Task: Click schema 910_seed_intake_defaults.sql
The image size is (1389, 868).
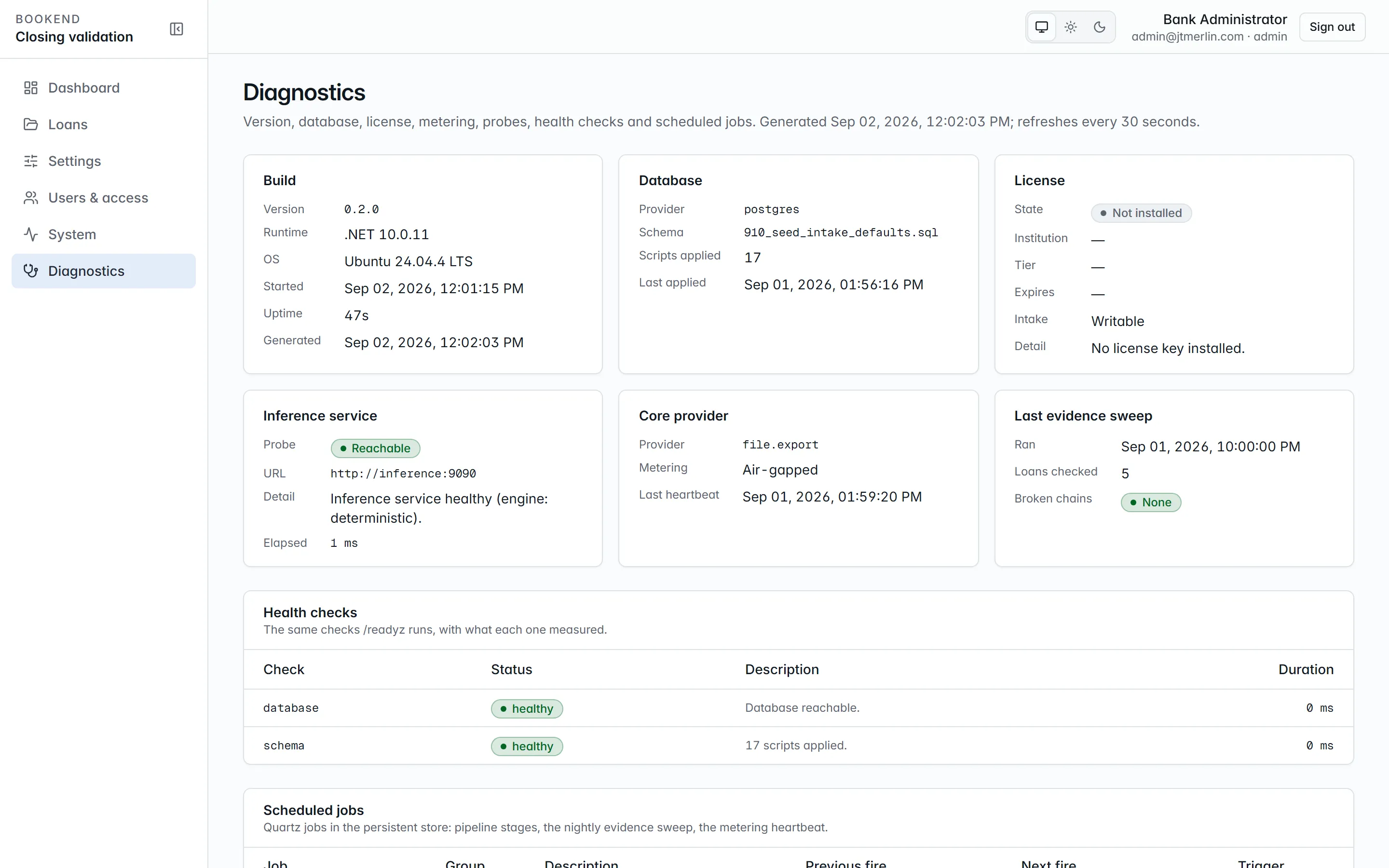Action: point(841,232)
